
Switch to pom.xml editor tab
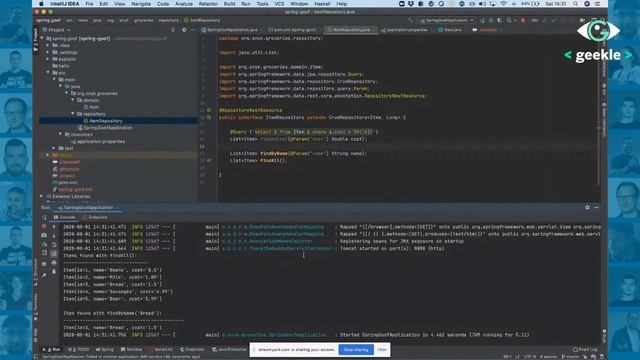[x=293, y=30]
